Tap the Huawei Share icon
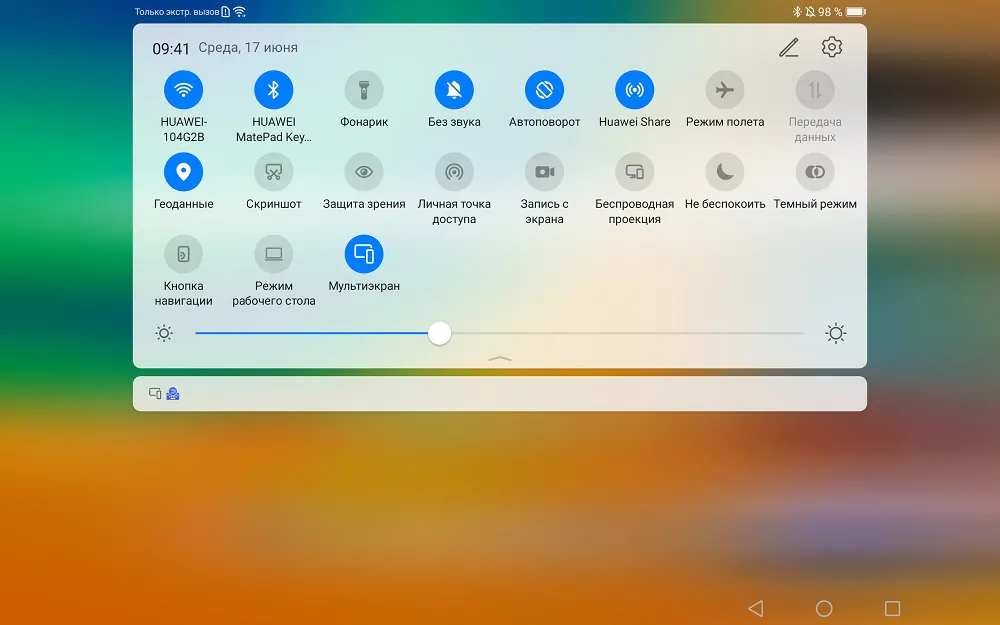The image size is (1000, 625). pos(634,90)
